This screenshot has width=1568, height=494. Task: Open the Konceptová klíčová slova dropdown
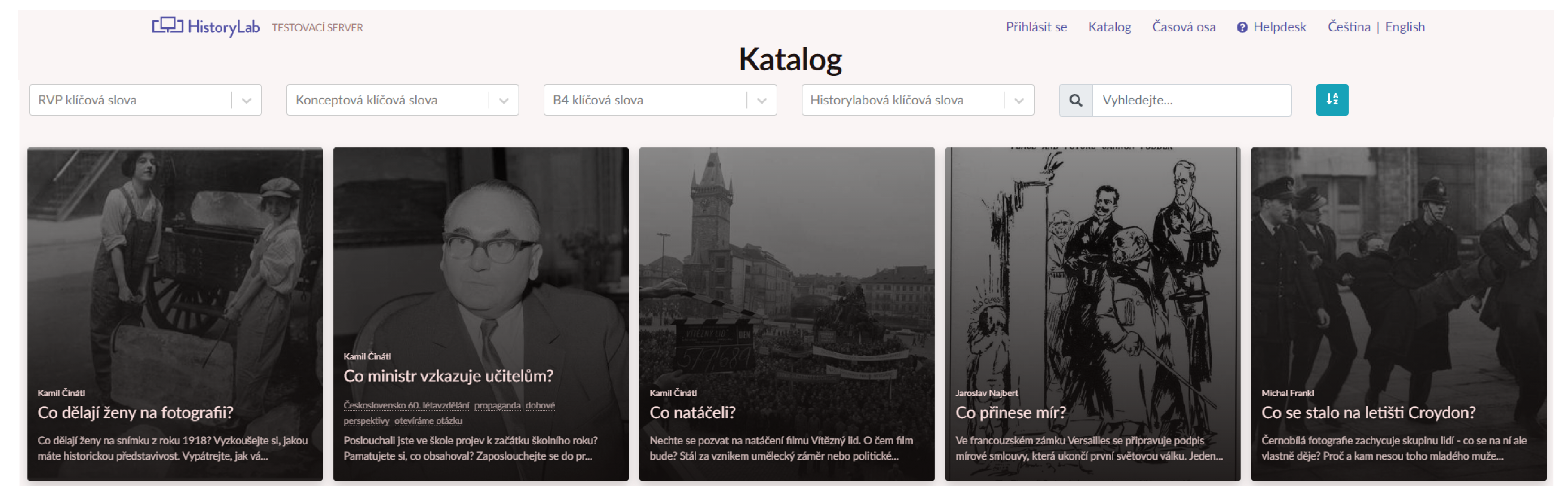point(504,101)
